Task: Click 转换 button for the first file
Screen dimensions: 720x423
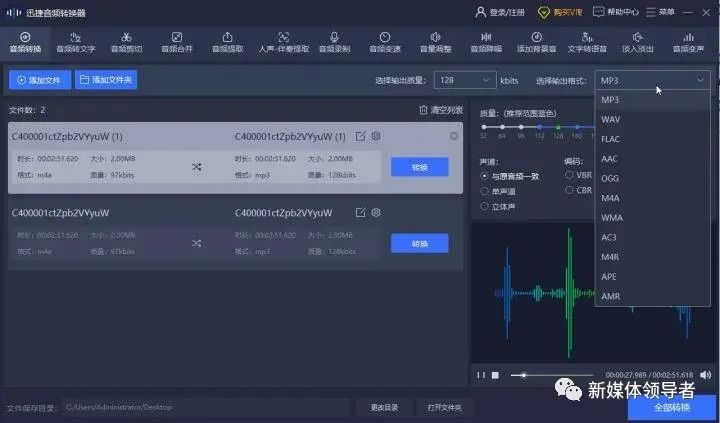Action: [419, 167]
